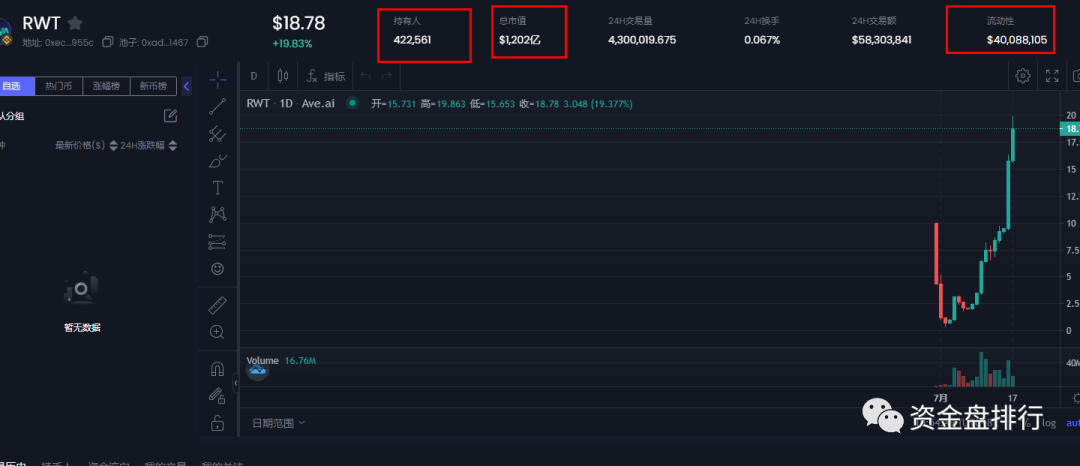Click the +19.83% price change
The width and height of the screenshot is (1080, 466).
pos(292,44)
